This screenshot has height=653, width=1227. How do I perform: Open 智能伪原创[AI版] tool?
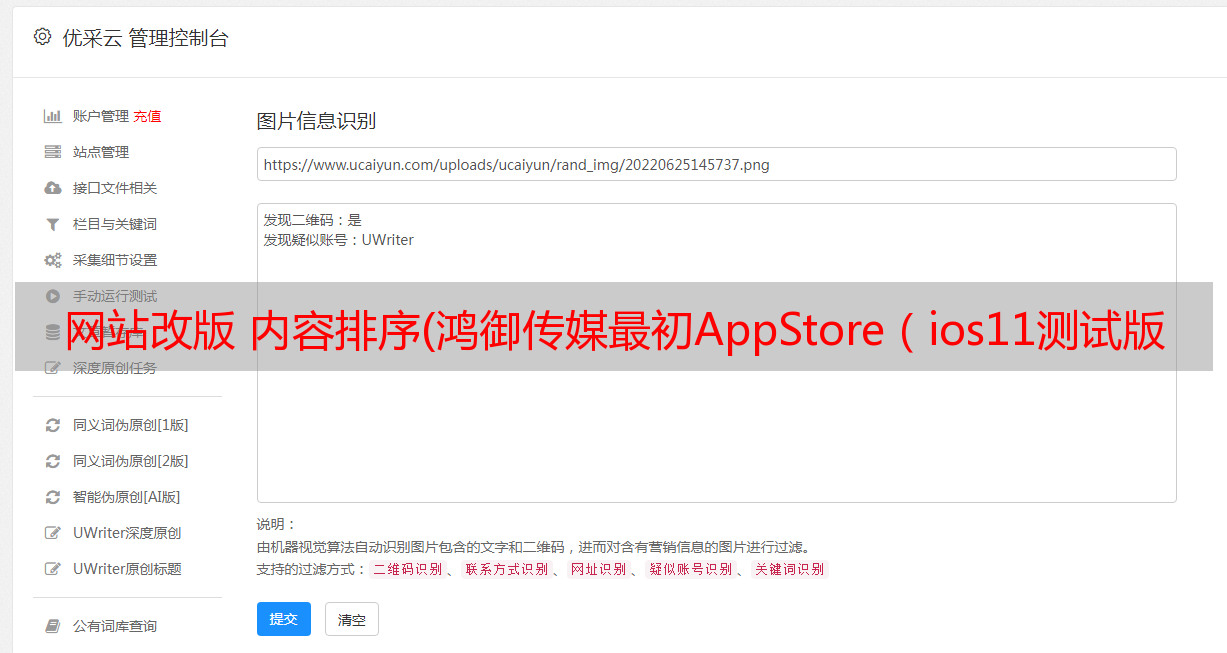point(126,497)
